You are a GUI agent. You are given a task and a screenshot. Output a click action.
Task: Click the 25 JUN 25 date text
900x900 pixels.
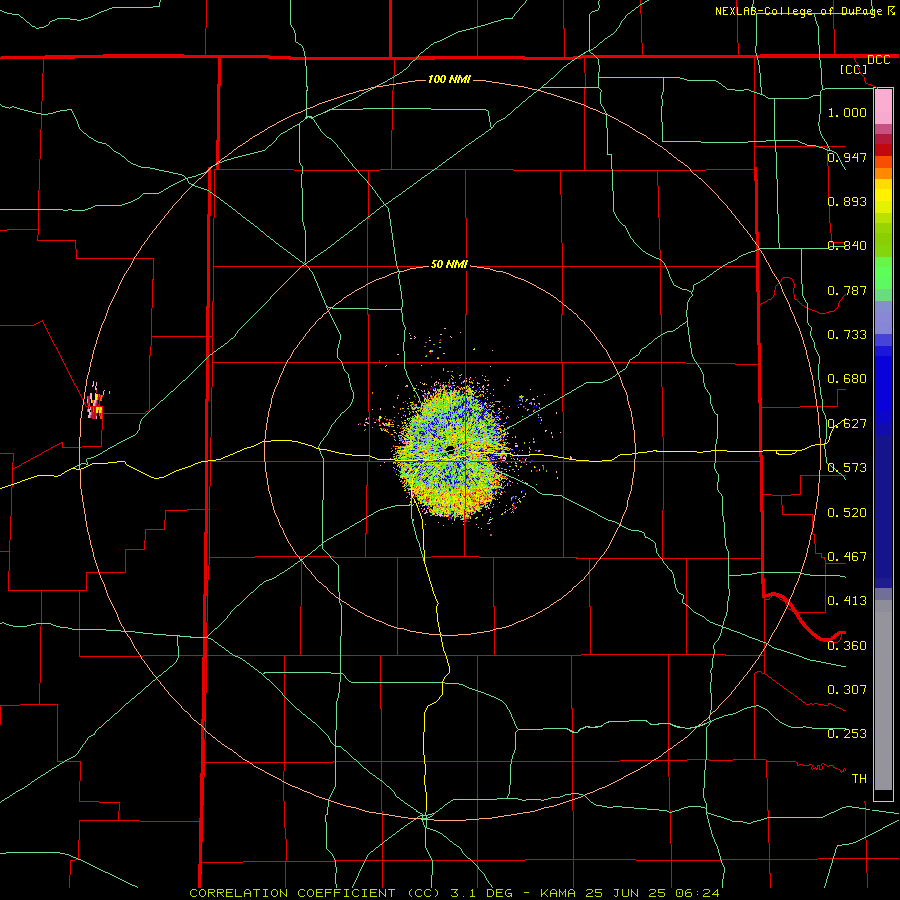[x=626, y=893]
